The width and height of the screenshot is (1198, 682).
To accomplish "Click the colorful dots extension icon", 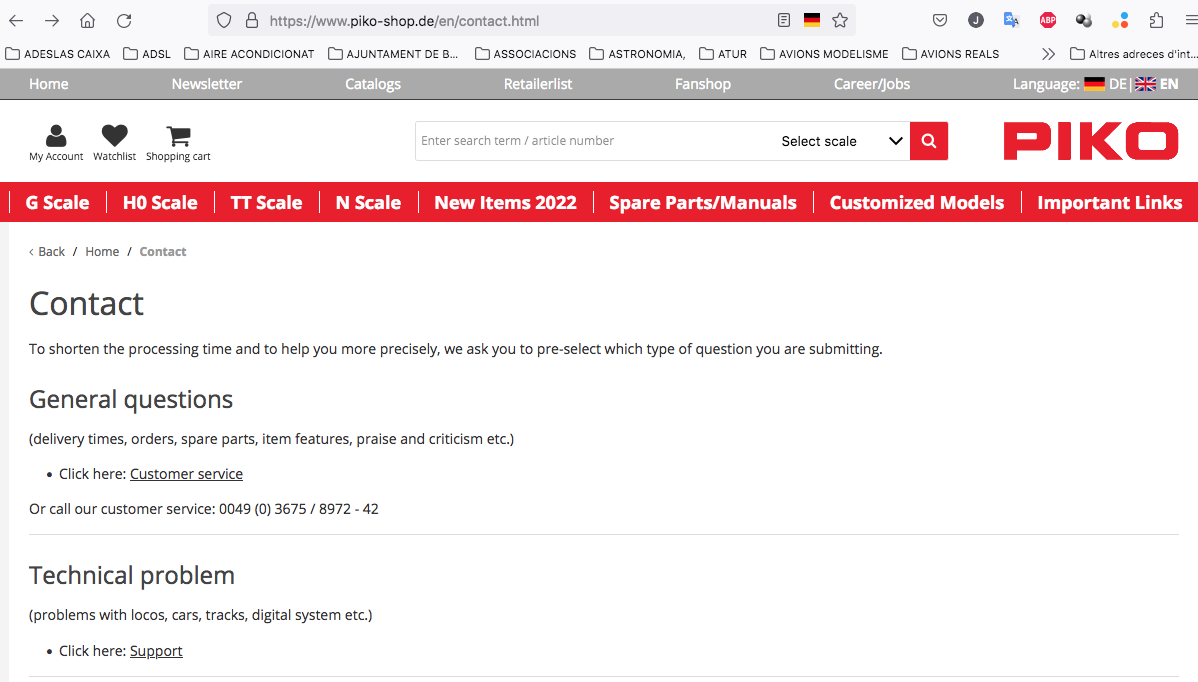I will pos(1120,21).
